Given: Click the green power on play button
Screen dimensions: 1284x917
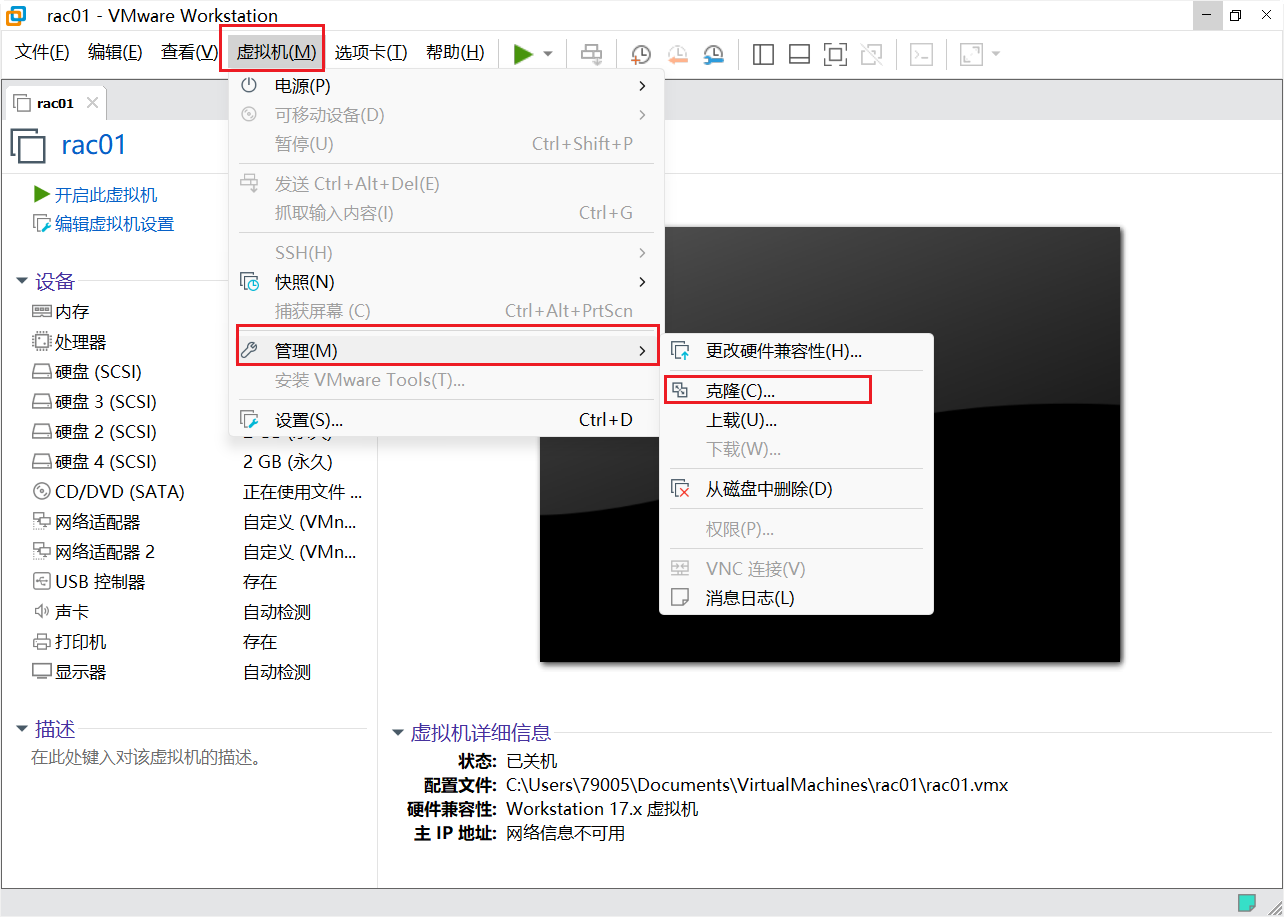Looking at the screenshot, I should [523, 54].
